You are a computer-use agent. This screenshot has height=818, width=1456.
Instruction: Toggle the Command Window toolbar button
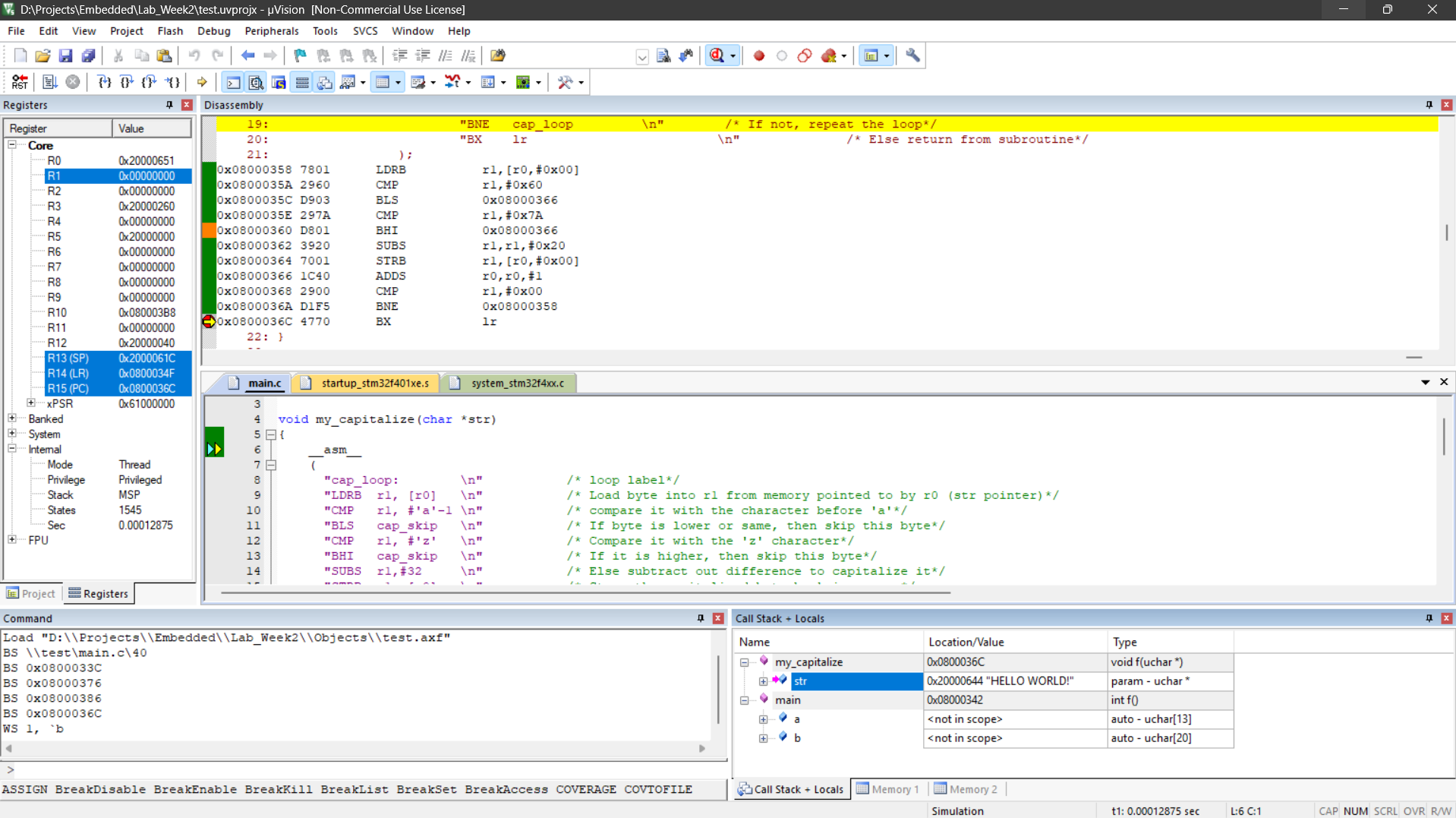[233, 82]
